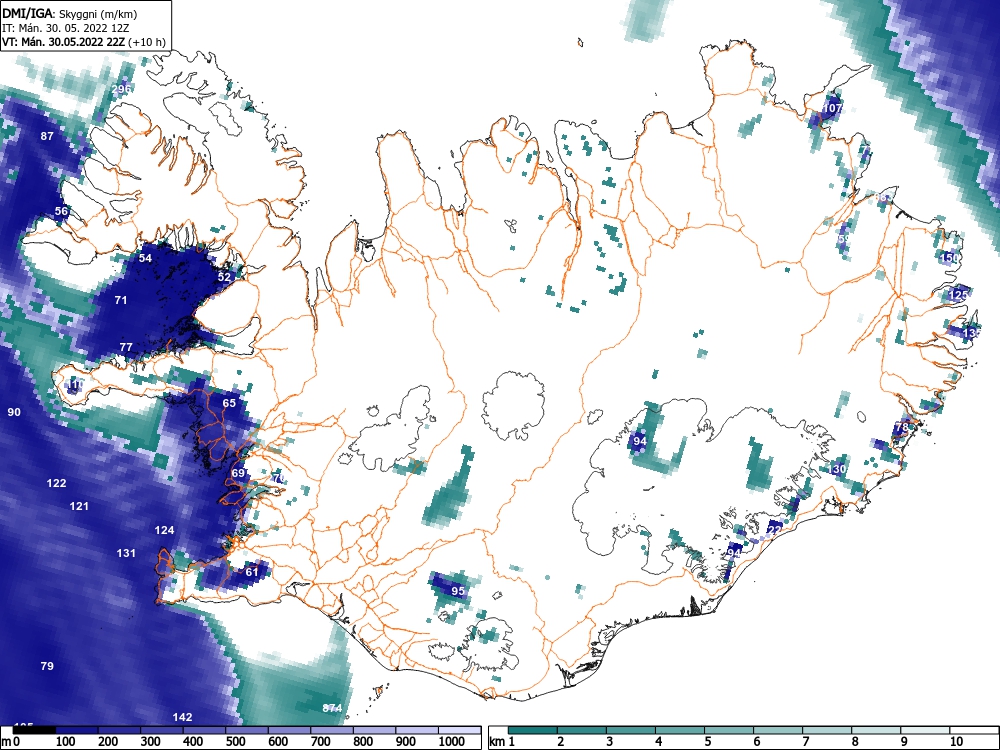Click the value 65 on the map
Viewport: 1000px width, 750px height.
229,403
